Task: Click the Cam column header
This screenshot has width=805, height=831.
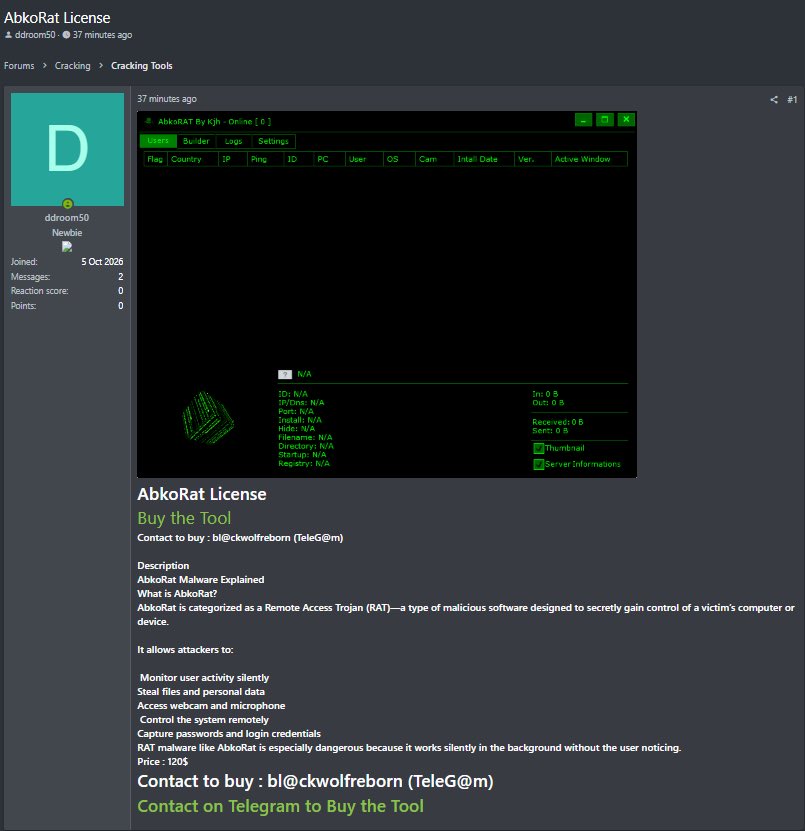Action: [434, 159]
